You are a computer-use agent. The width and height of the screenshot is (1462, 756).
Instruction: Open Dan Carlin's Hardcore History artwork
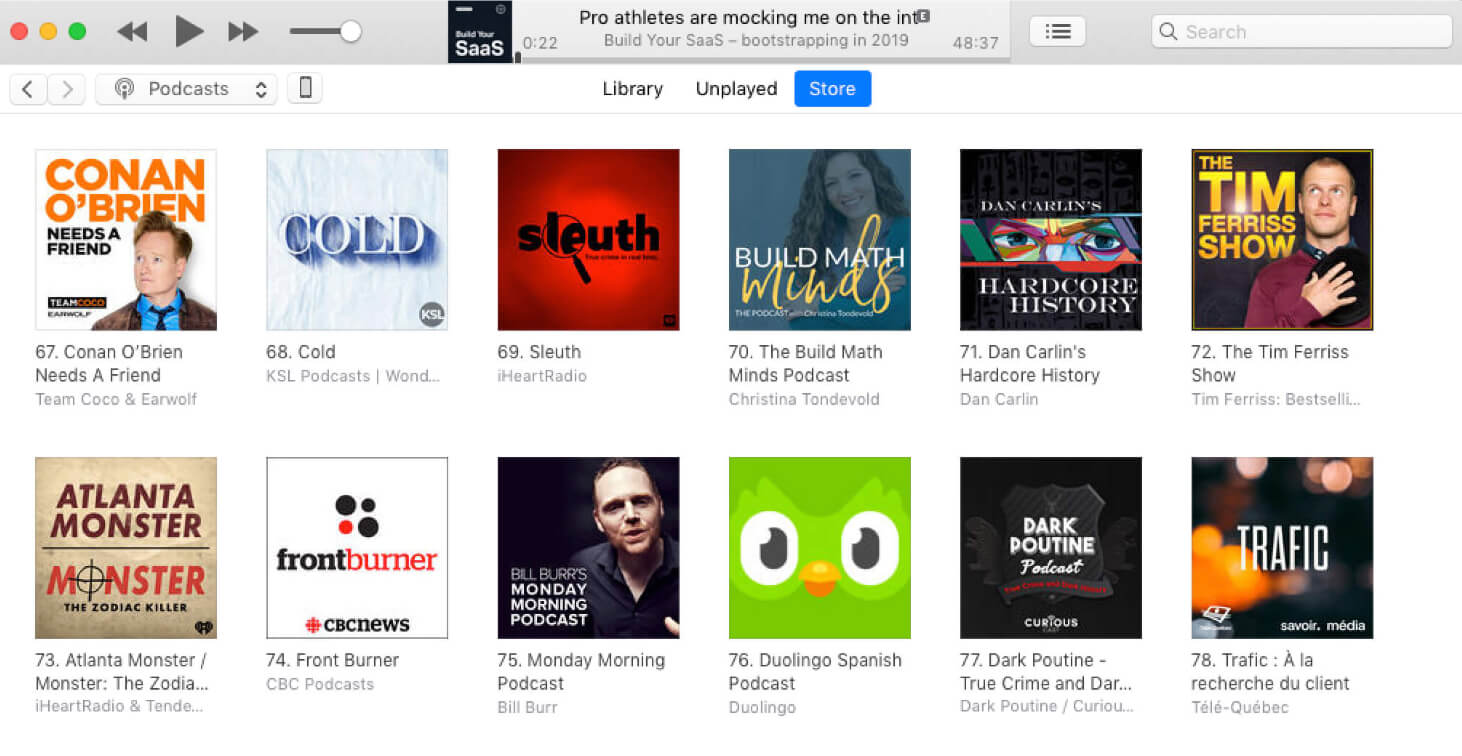[x=1050, y=240]
